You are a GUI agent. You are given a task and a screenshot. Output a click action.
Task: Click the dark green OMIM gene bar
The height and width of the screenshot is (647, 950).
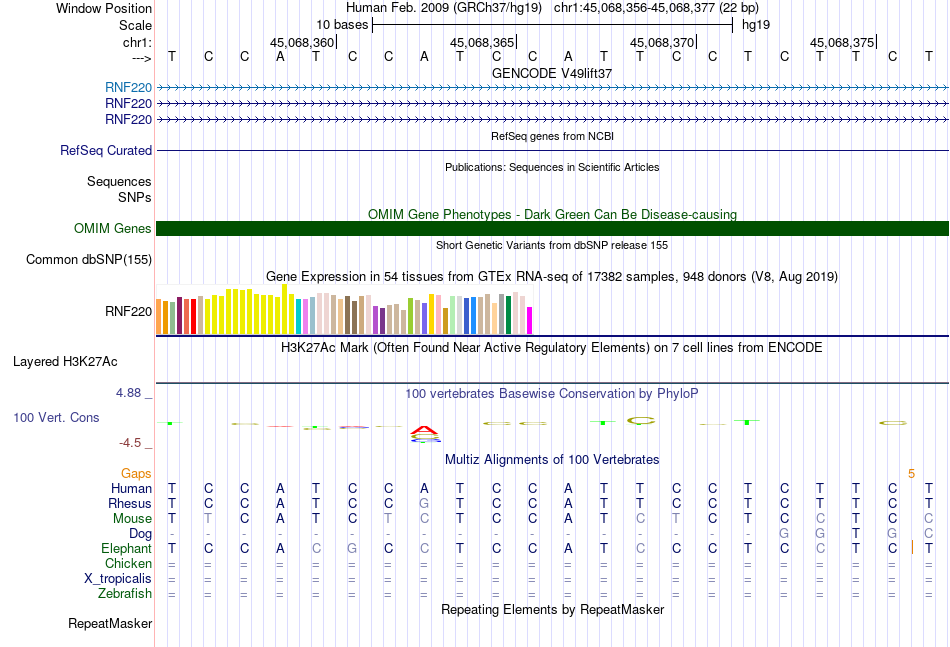coord(552,228)
